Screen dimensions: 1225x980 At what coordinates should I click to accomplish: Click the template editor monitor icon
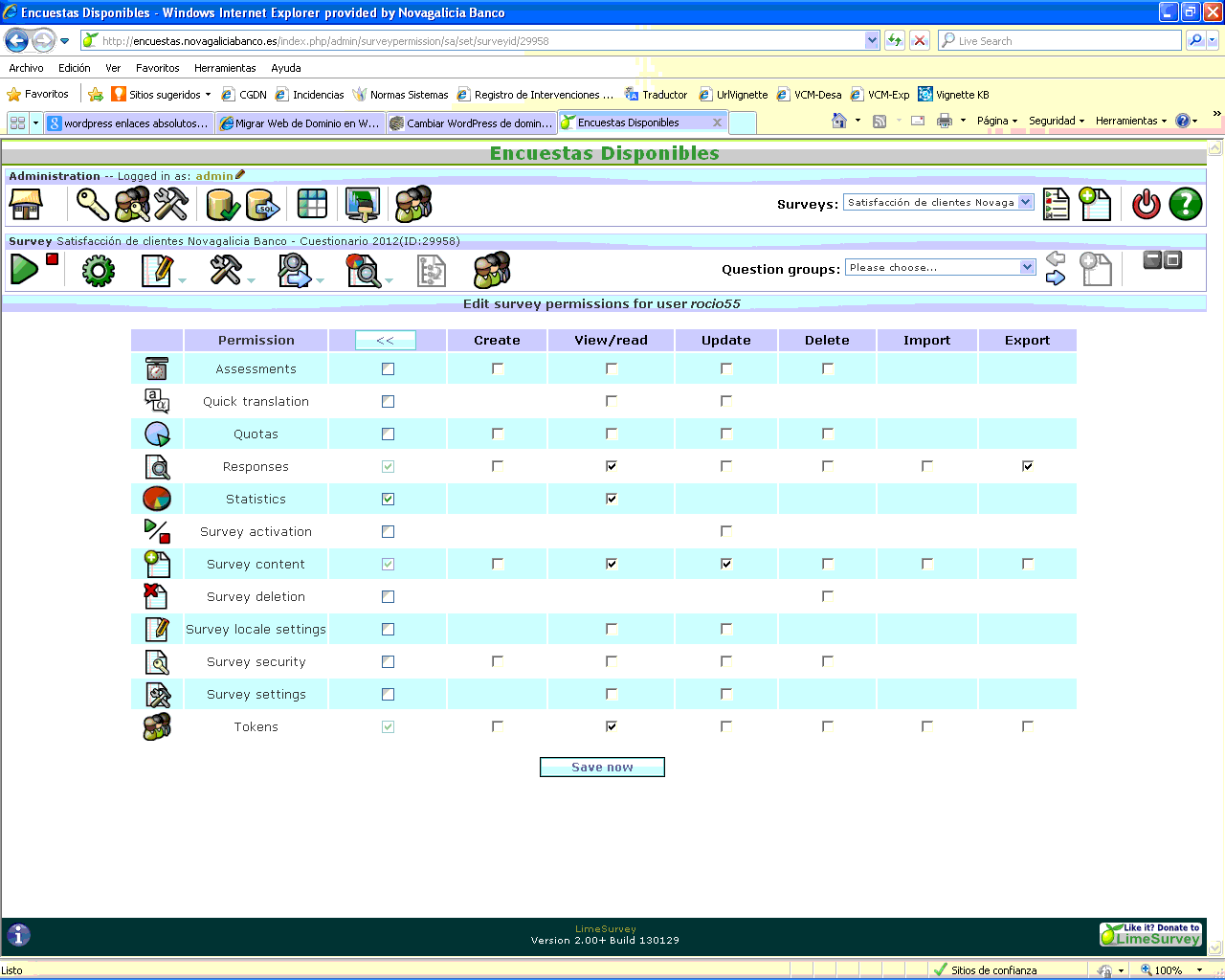point(362,204)
